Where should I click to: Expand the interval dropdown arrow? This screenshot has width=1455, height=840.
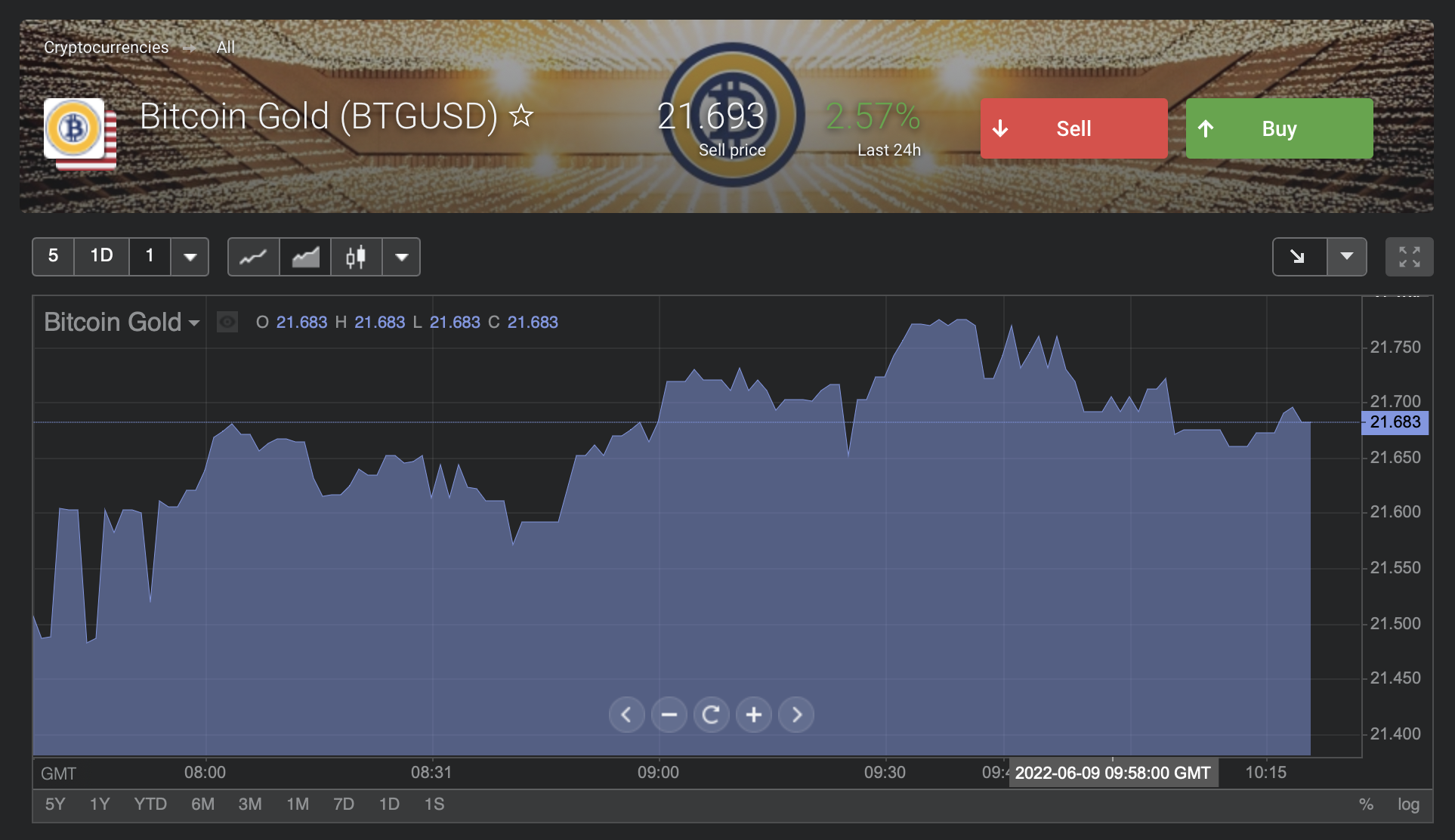click(x=190, y=257)
